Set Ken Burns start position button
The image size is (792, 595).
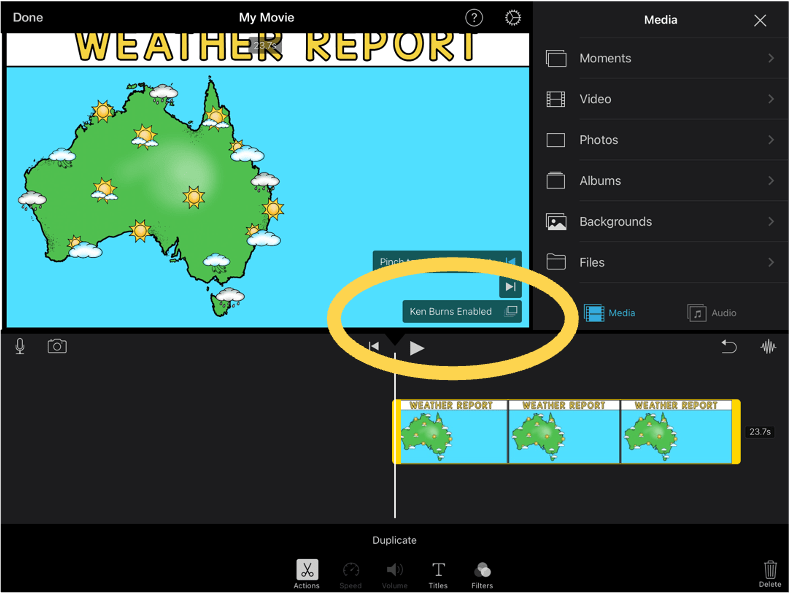[511, 261]
